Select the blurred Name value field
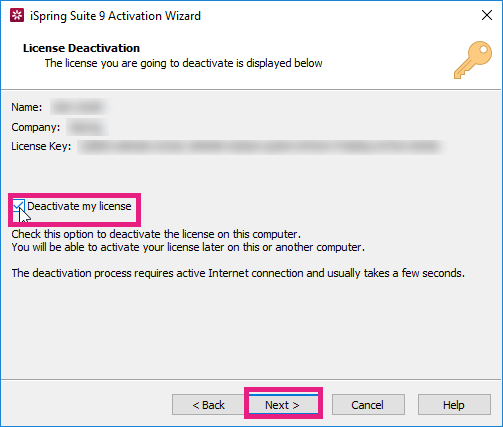Viewport: 503px width, 427px height. pyautogui.click(x=79, y=107)
